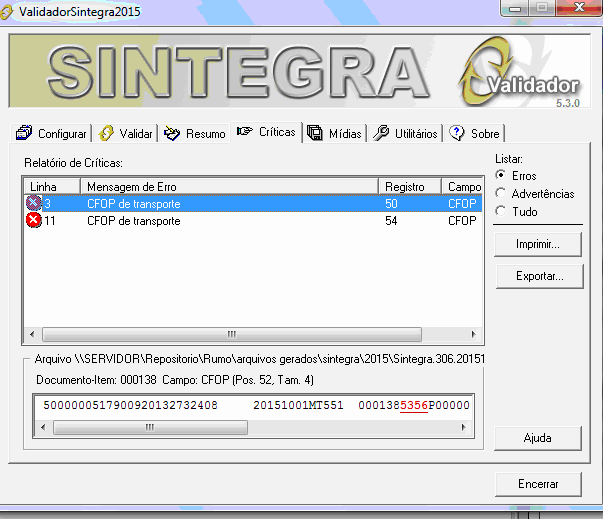This screenshot has height=519, width=603.
Task: Open the Resumo tab
Action: tap(194, 133)
